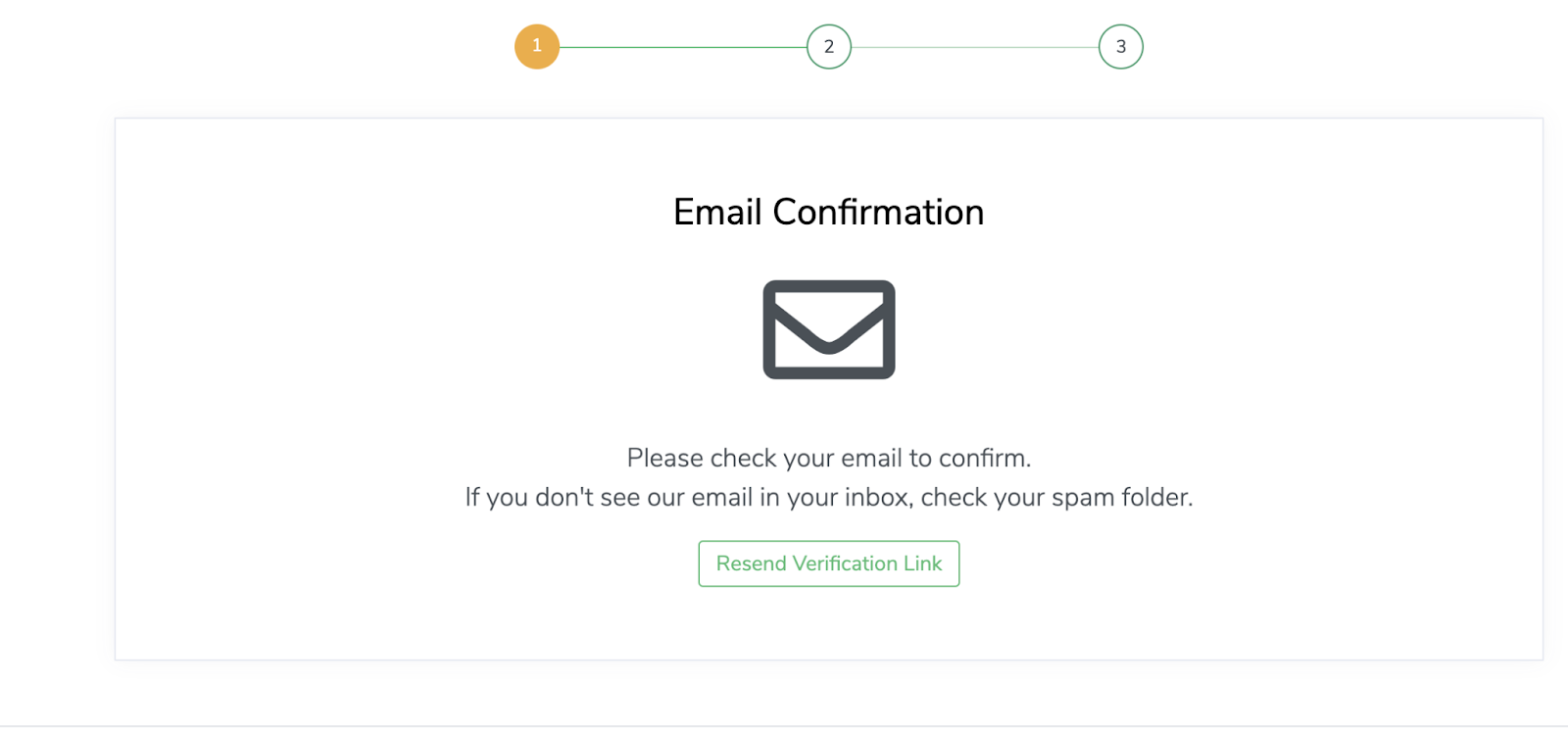Screen dimensions: 1568x736
Task: Click the envelope mail icon
Action: [829, 329]
